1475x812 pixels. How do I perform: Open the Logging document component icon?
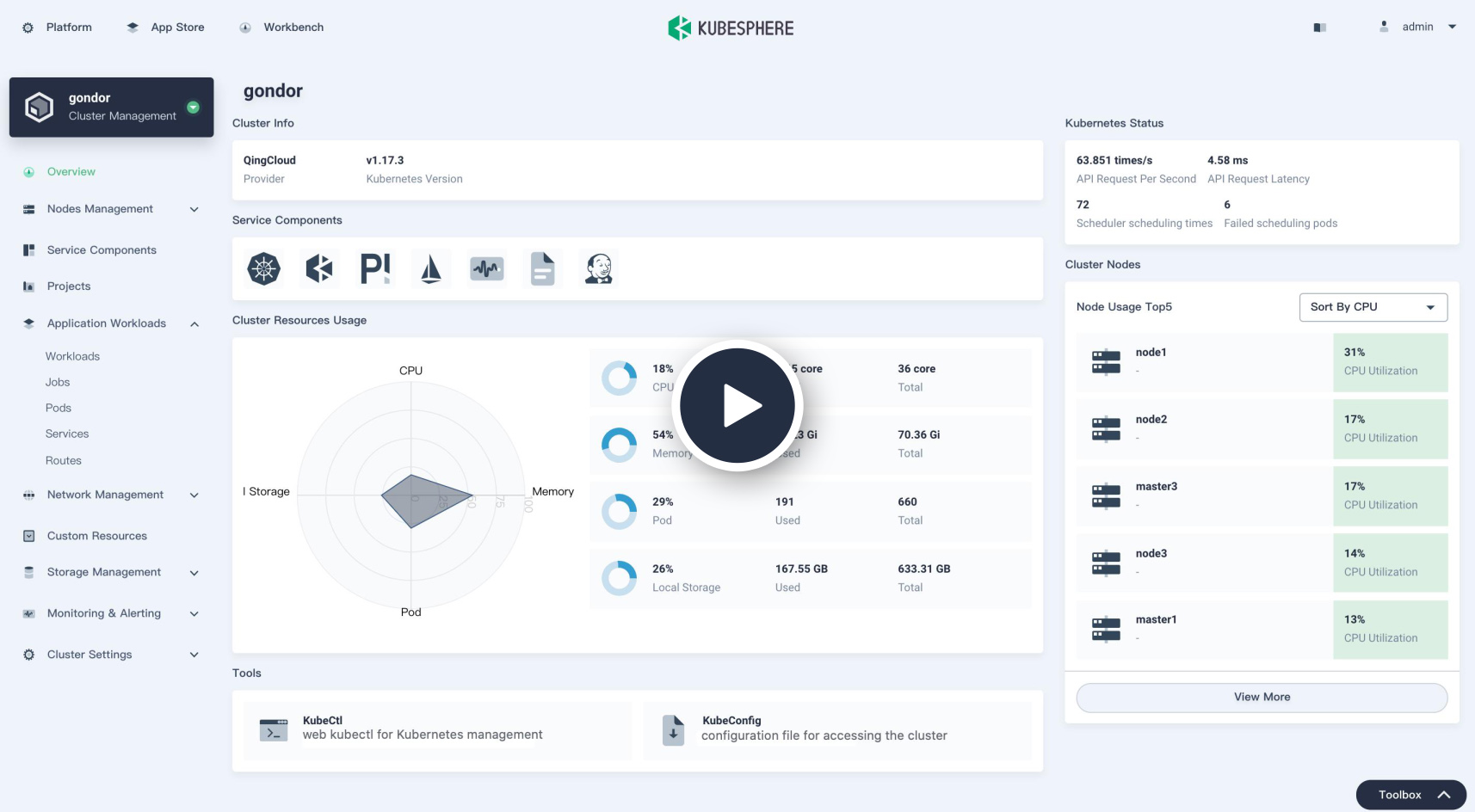pos(543,269)
